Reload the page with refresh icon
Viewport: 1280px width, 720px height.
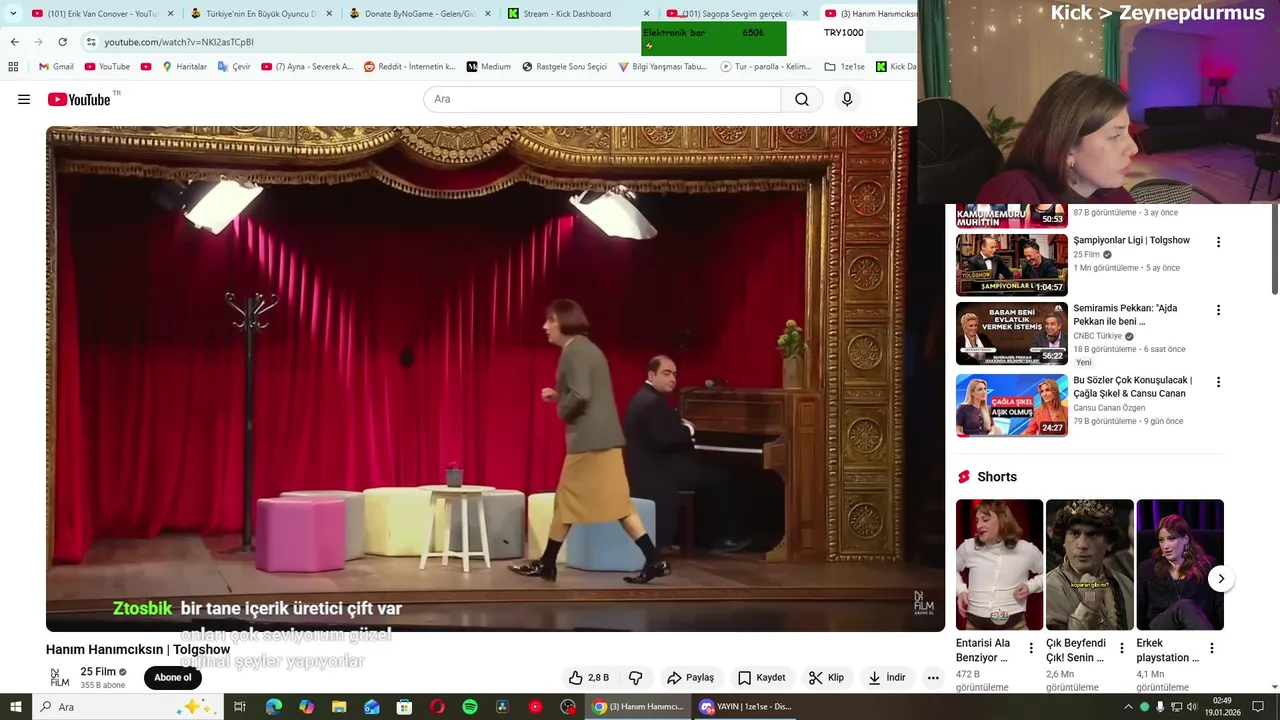pyautogui.click(x=62, y=42)
